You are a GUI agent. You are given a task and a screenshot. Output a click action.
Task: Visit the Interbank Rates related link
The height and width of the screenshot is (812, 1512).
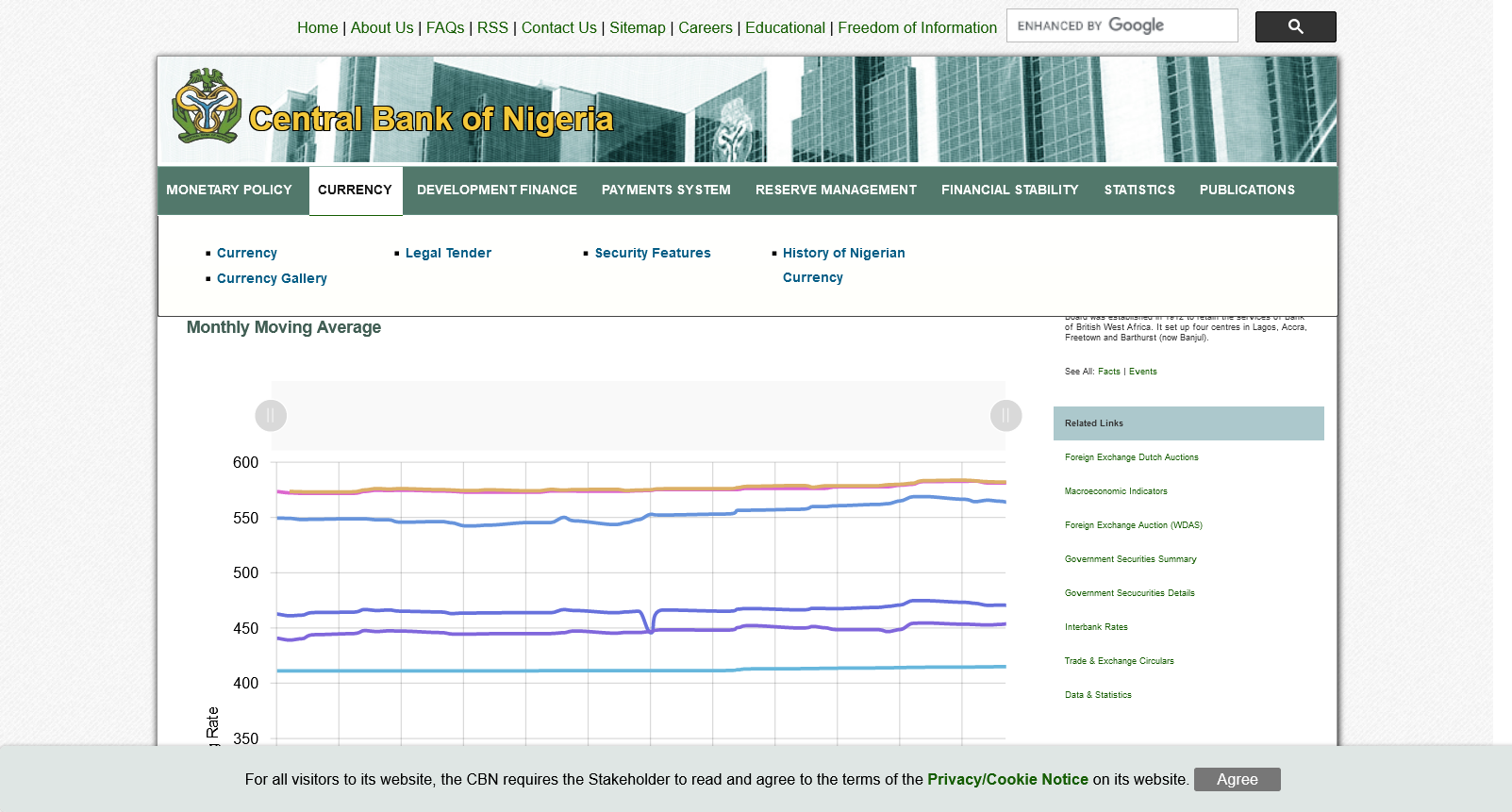point(1096,627)
